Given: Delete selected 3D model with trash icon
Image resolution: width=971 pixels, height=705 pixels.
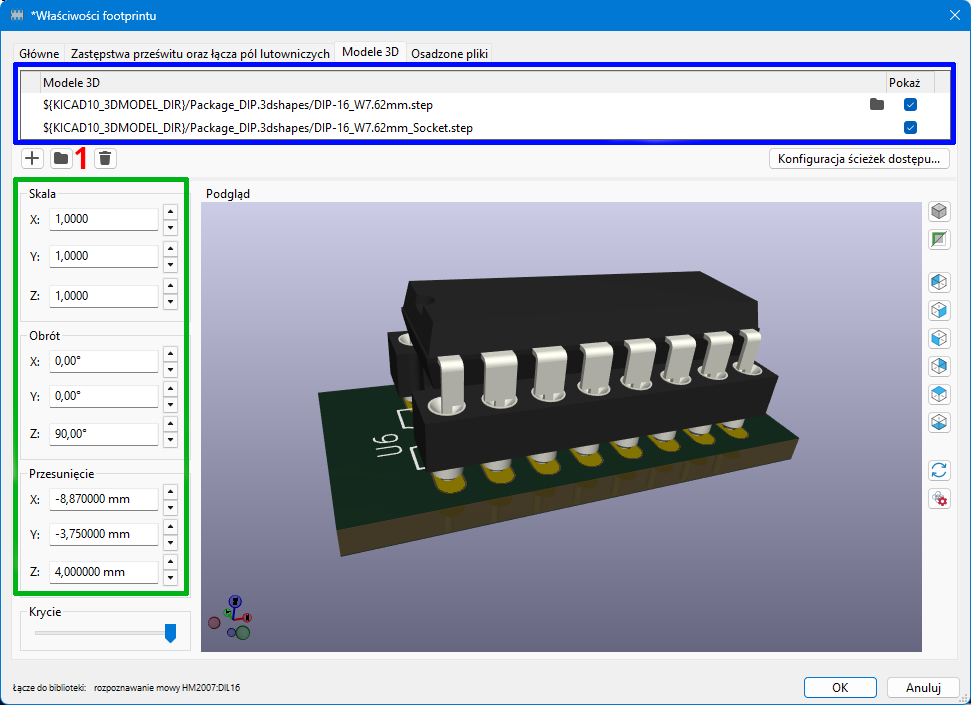Looking at the screenshot, I should tap(105, 159).
